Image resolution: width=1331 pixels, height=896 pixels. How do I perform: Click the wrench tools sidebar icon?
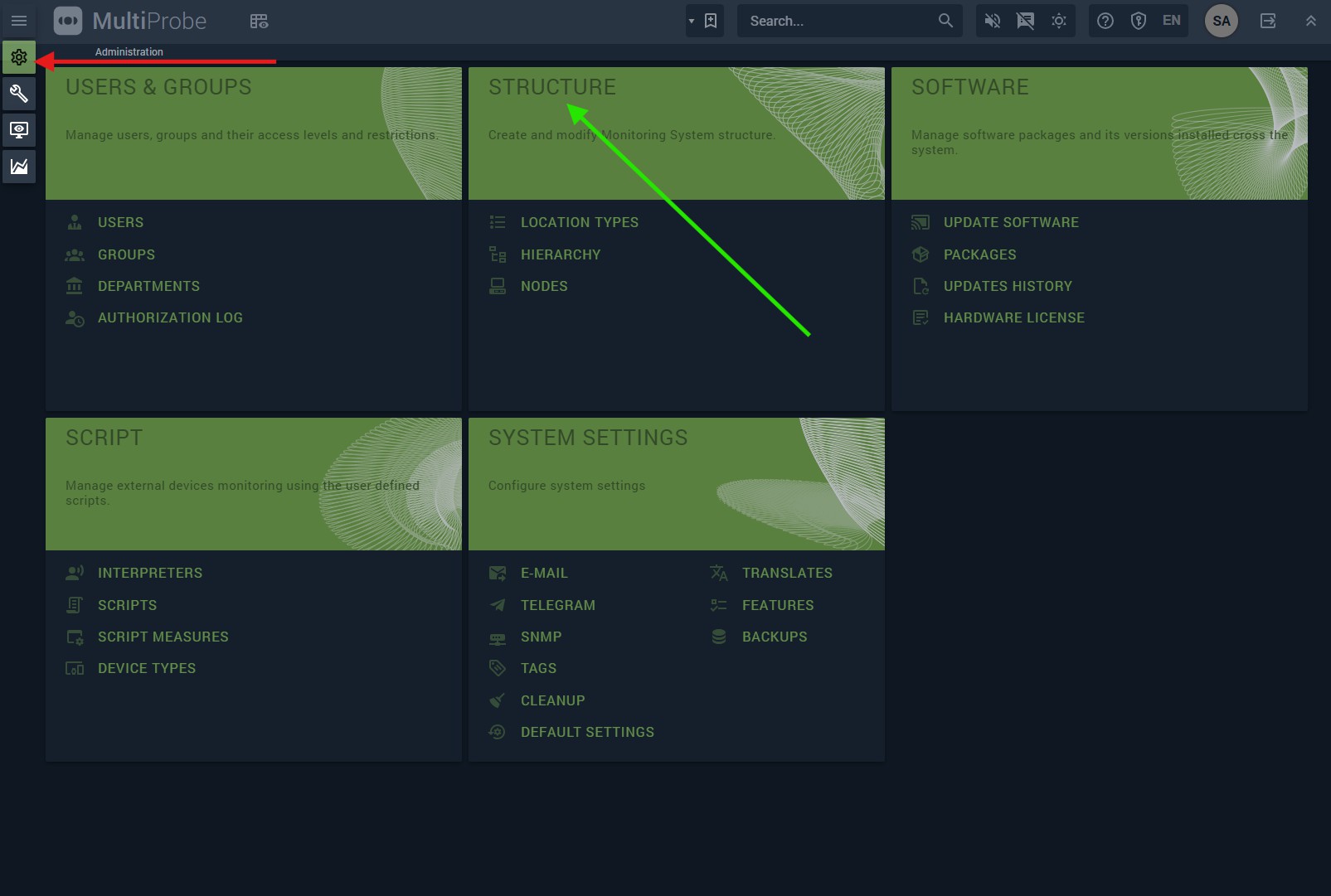(x=19, y=94)
